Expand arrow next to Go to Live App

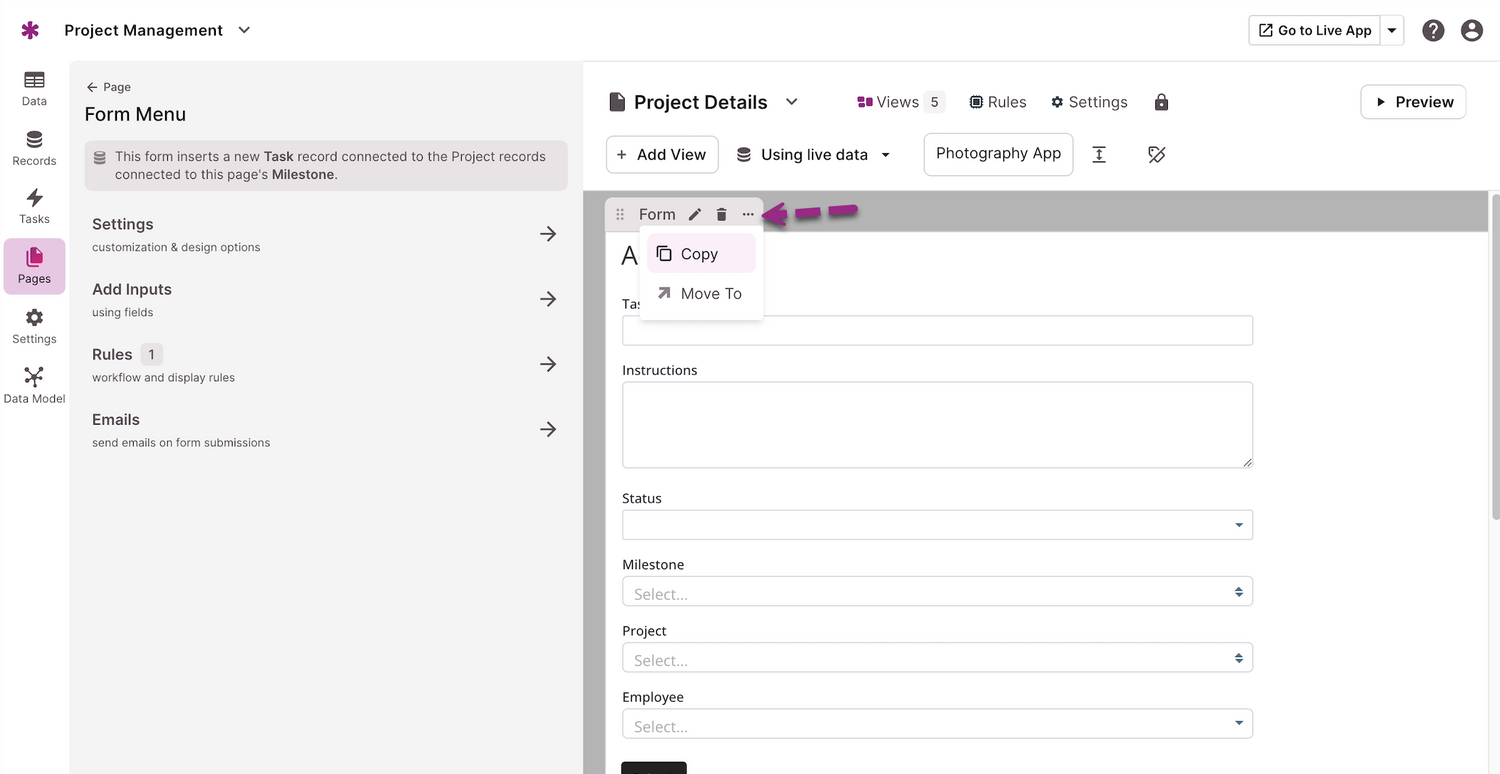coord(1392,30)
